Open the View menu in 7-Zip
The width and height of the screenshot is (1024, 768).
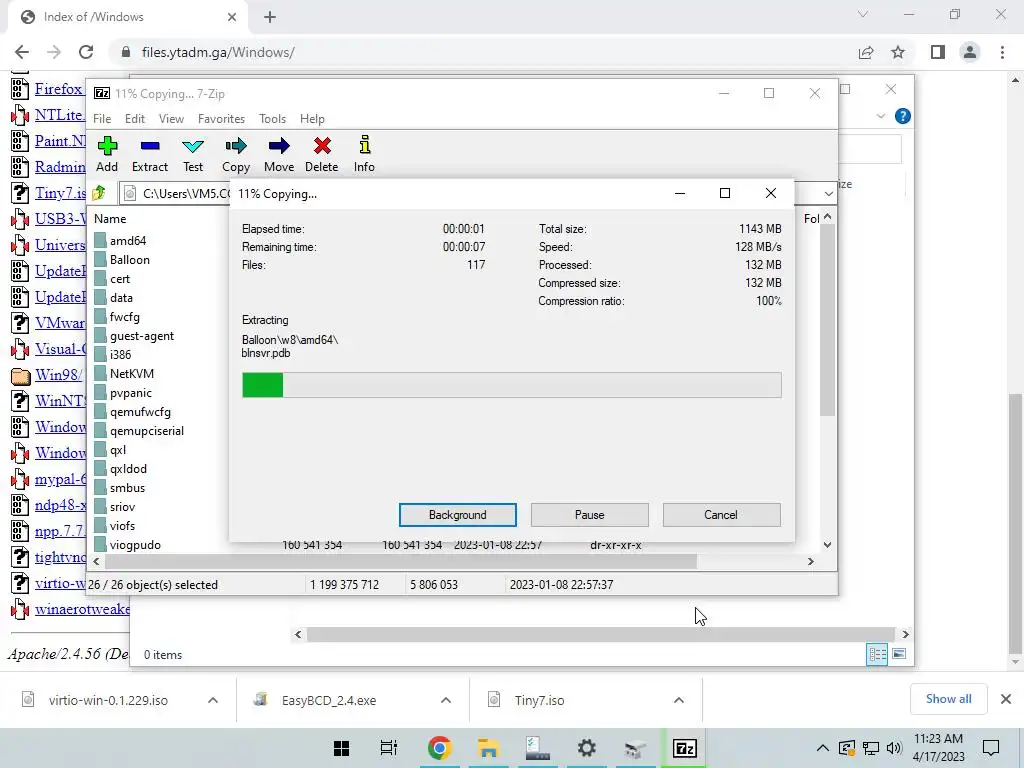[171, 119]
